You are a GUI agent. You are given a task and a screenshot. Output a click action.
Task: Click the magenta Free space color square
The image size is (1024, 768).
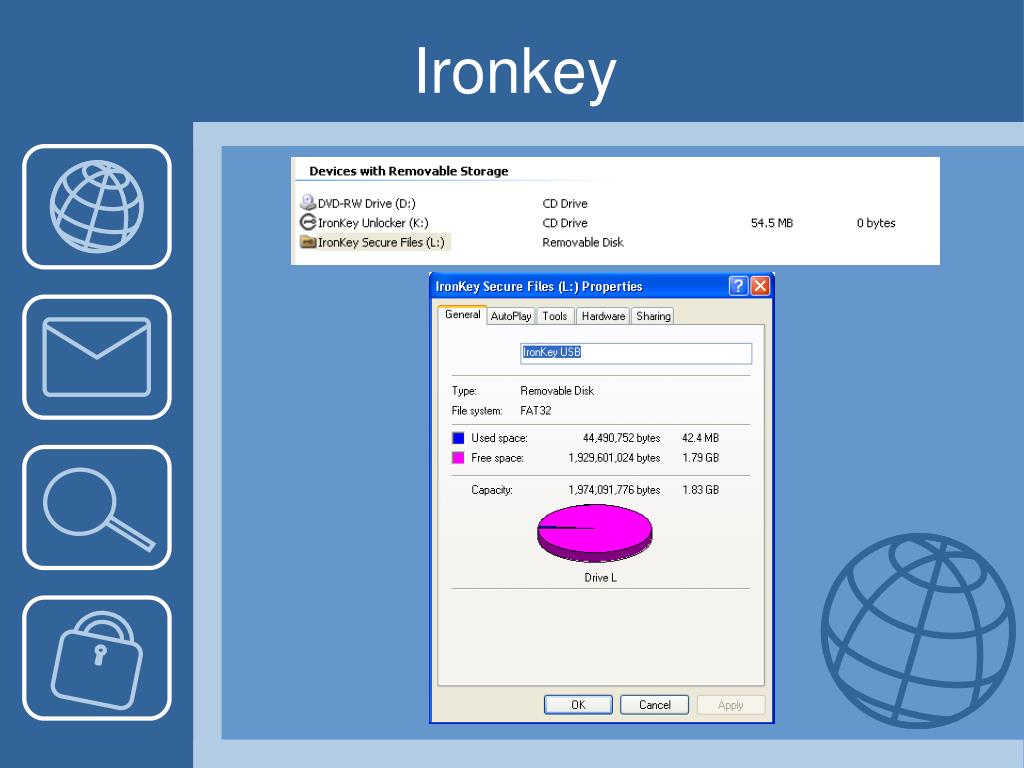(458, 458)
